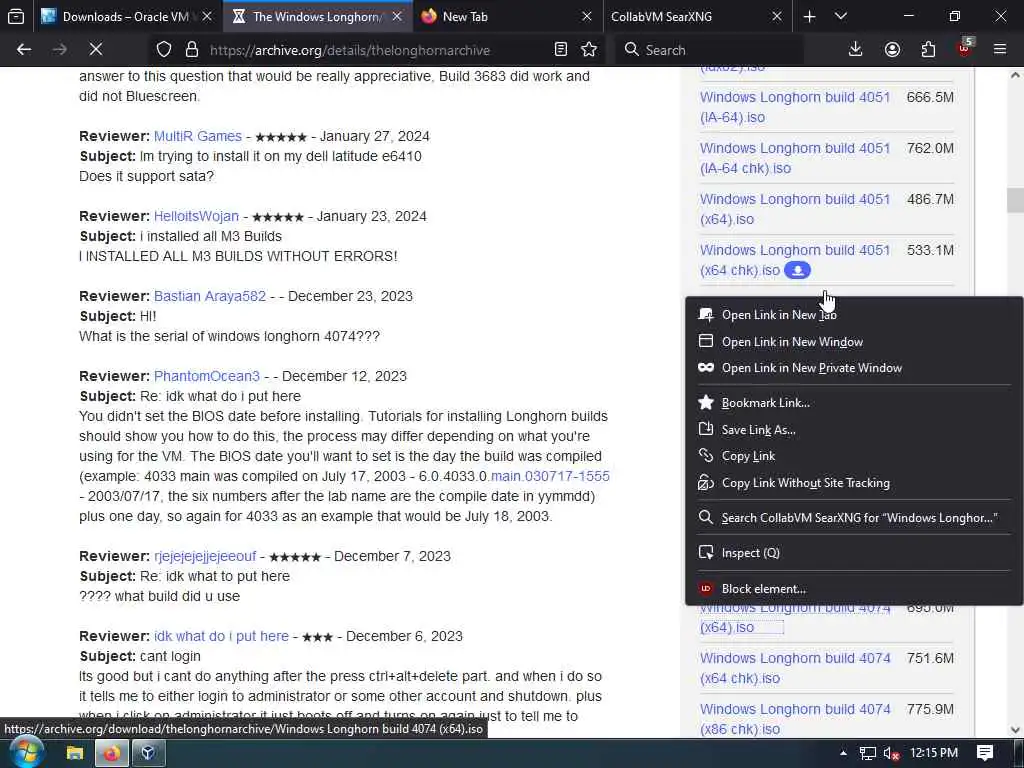This screenshot has height=768, width=1024.
Task: Open reviewer MultiR Games profile link
Action: [198, 136]
